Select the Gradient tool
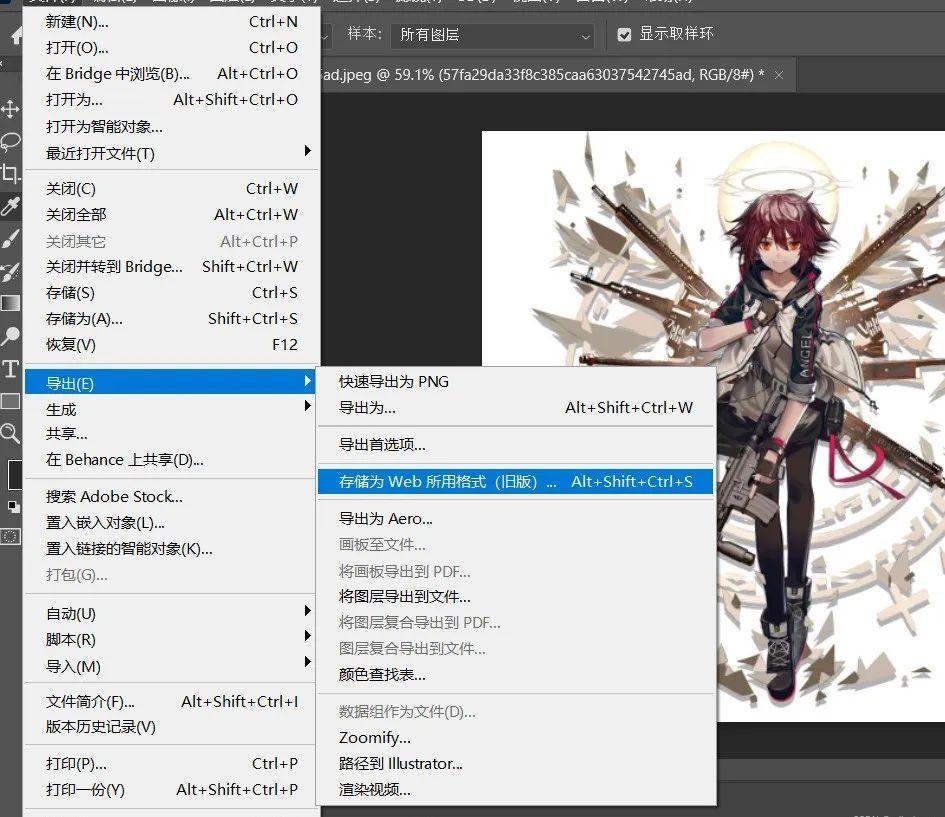The width and height of the screenshot is (945, 817). 10,303
